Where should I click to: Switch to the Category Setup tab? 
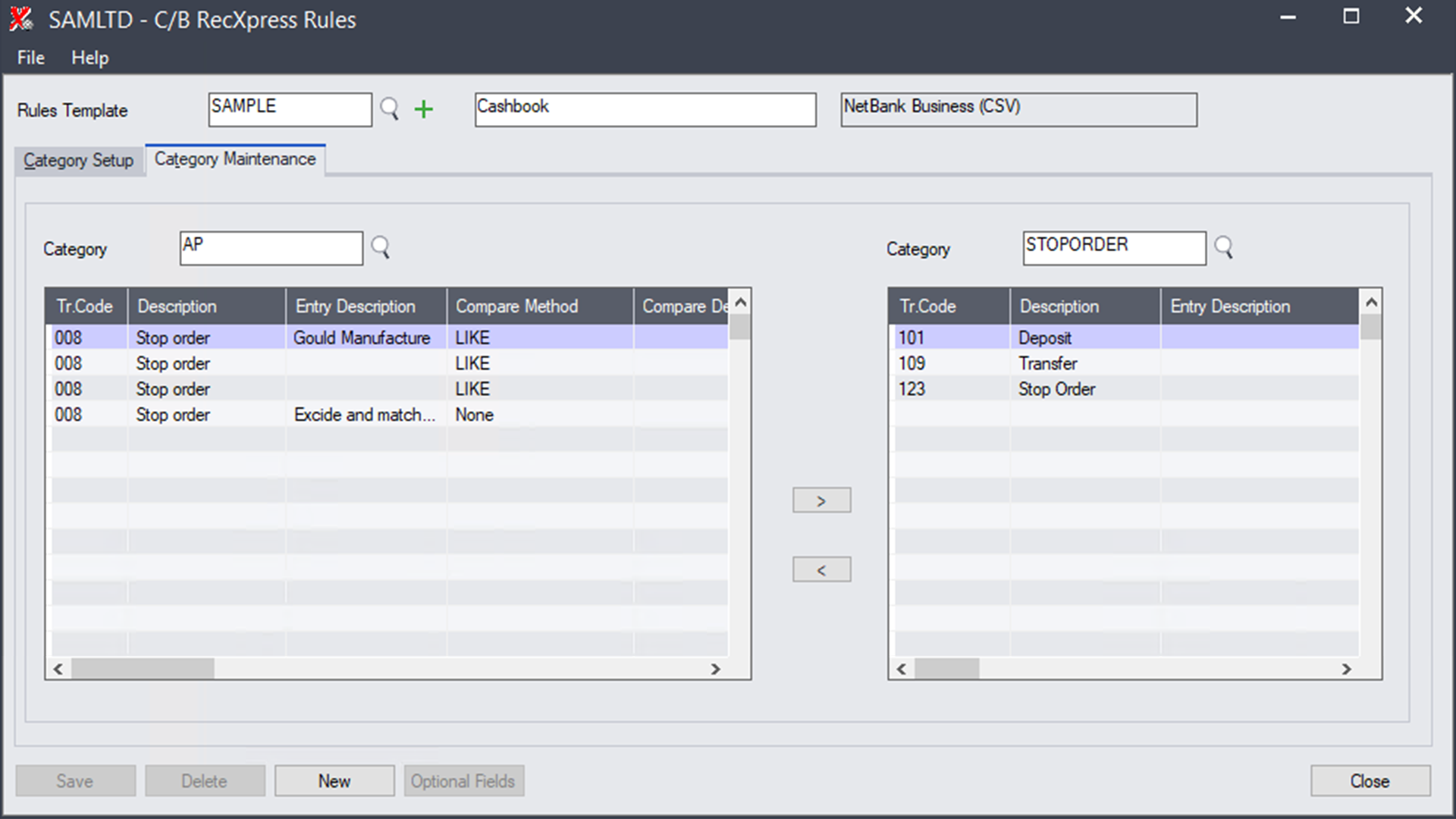pyautogui.click(x=79, y=161)
